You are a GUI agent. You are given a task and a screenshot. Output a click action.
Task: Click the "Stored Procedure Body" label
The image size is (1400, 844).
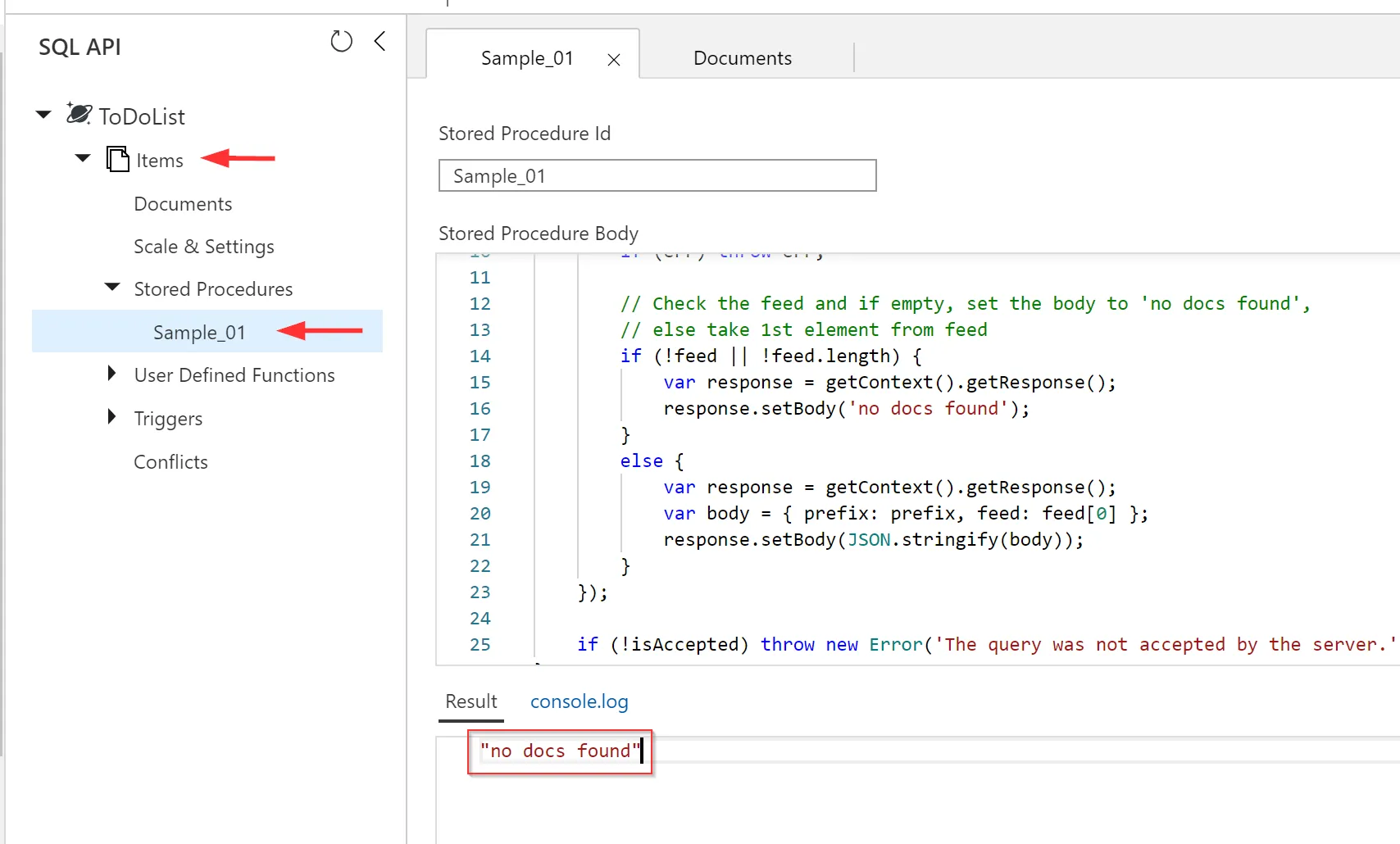pyautogui.click(x=539, y=234)
